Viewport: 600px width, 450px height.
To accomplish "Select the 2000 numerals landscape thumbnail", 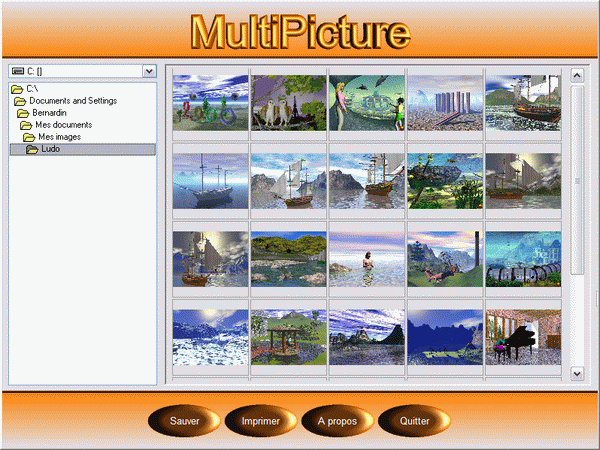I will (x=210, y=103).
